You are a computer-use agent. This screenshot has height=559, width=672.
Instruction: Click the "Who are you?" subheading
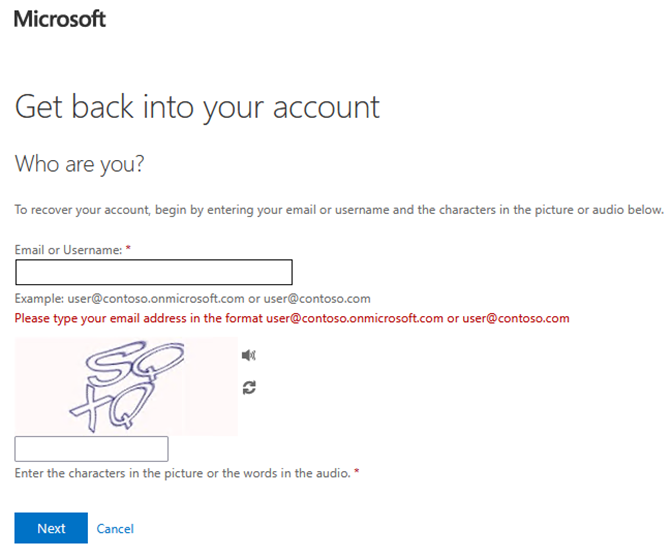[80, 163]
